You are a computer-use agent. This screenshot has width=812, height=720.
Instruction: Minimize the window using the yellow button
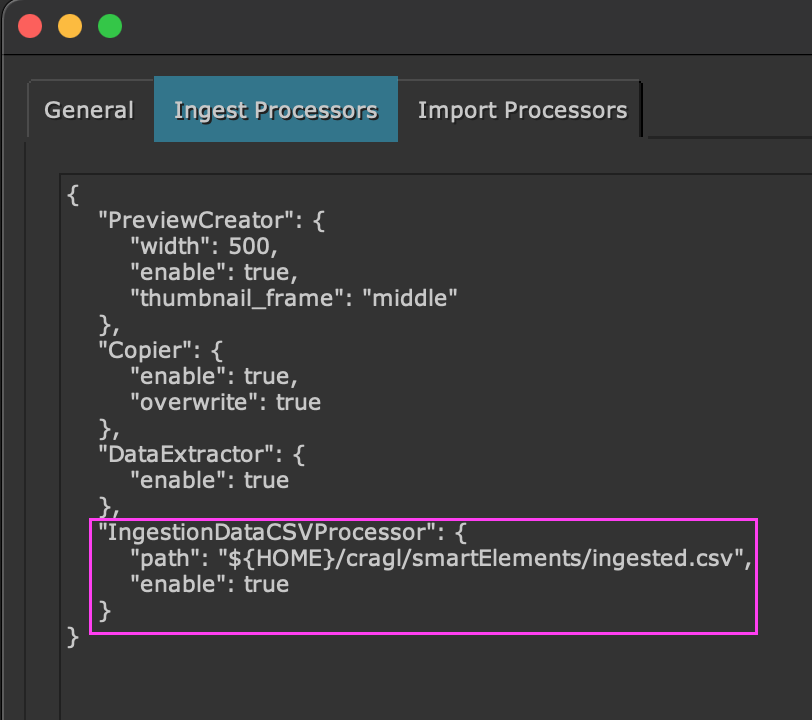tap(70, 26)
